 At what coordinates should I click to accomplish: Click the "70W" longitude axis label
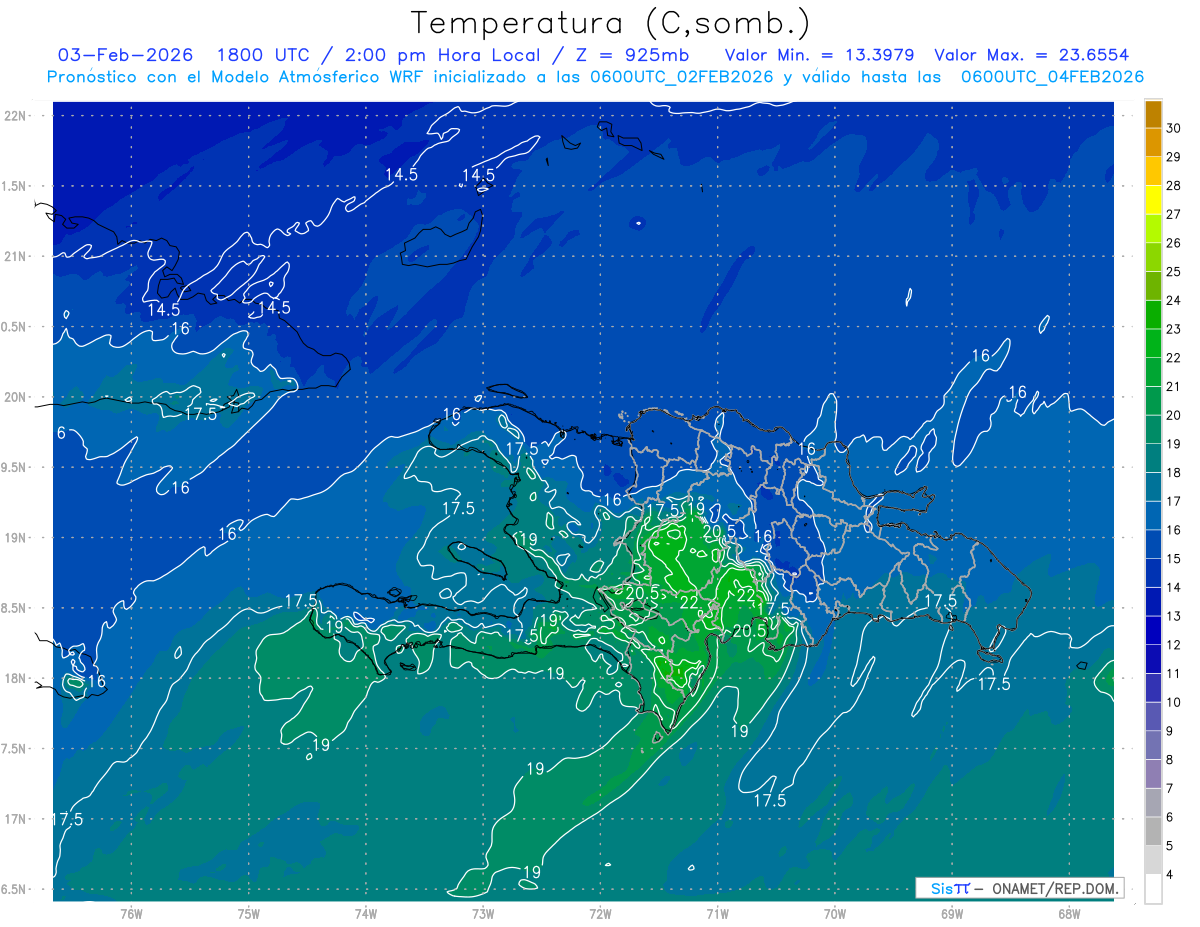pyautogui.click(x=835, y=913)
